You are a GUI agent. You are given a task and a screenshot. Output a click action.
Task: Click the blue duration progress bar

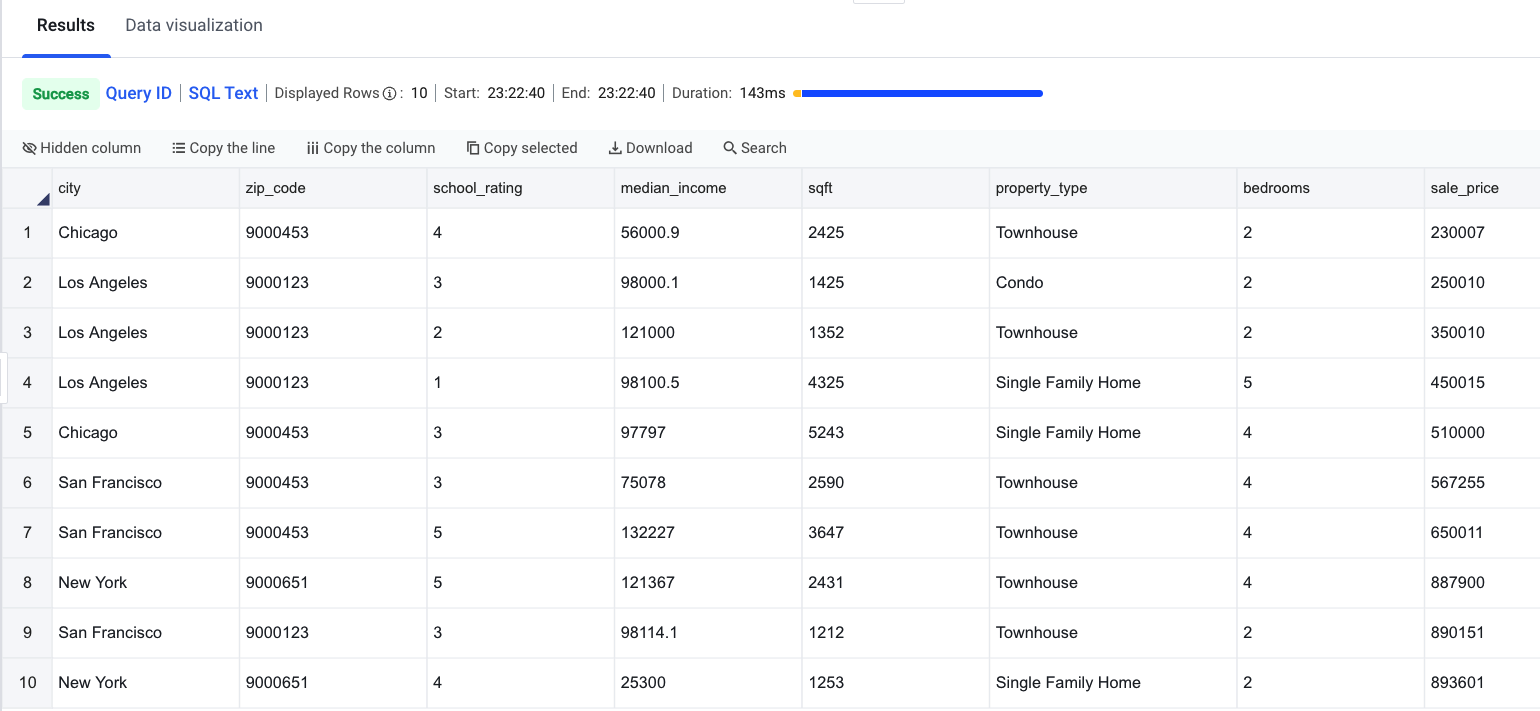click(920, 93)
